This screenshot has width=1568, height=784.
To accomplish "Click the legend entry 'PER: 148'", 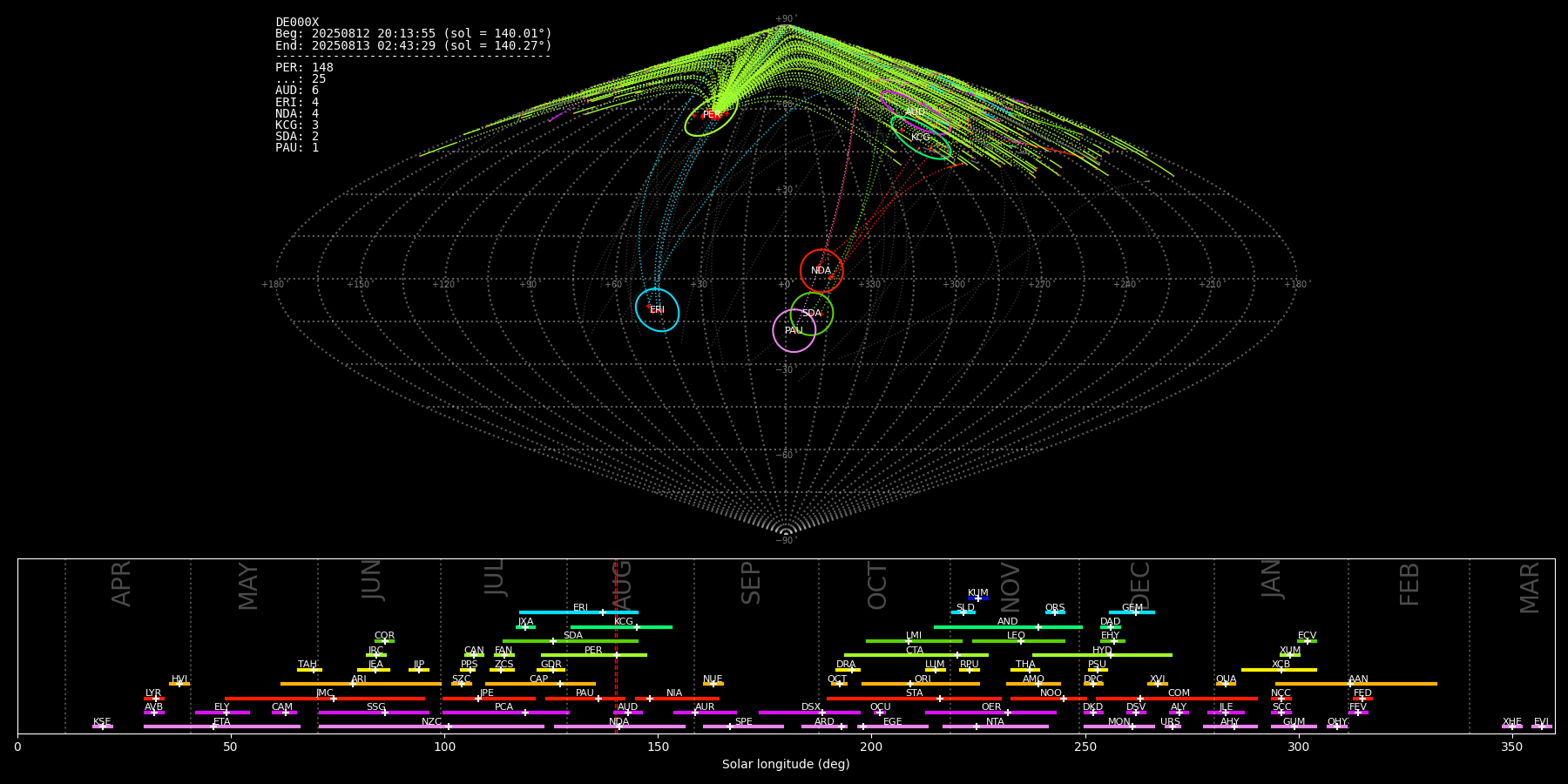I will 304,68.
